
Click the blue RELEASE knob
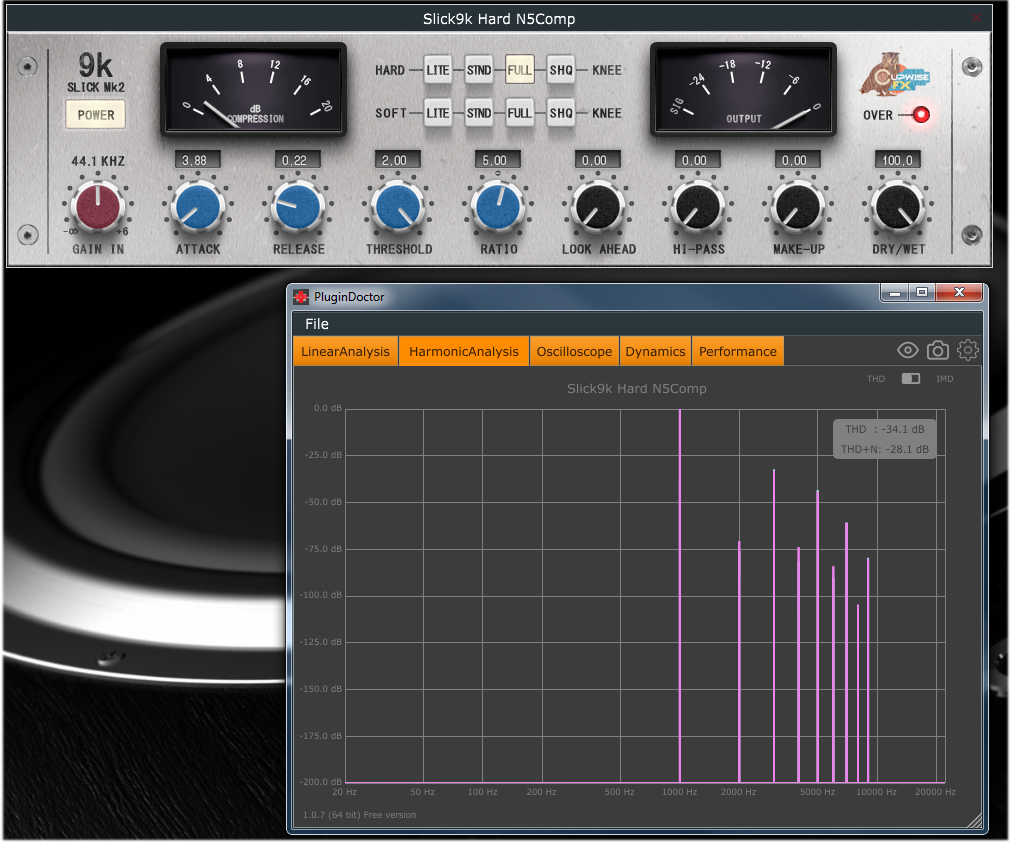(297, 206)
